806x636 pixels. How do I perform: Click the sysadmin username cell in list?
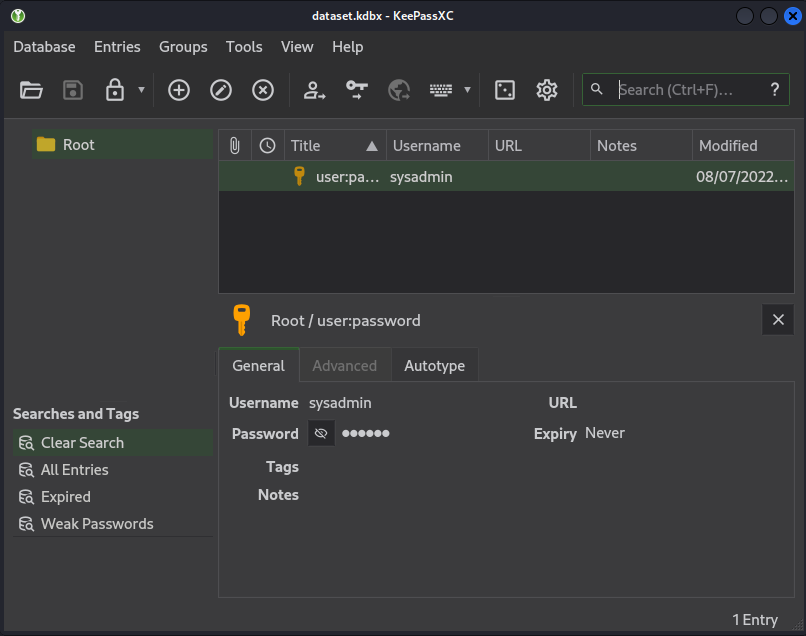tap(421, 177)
